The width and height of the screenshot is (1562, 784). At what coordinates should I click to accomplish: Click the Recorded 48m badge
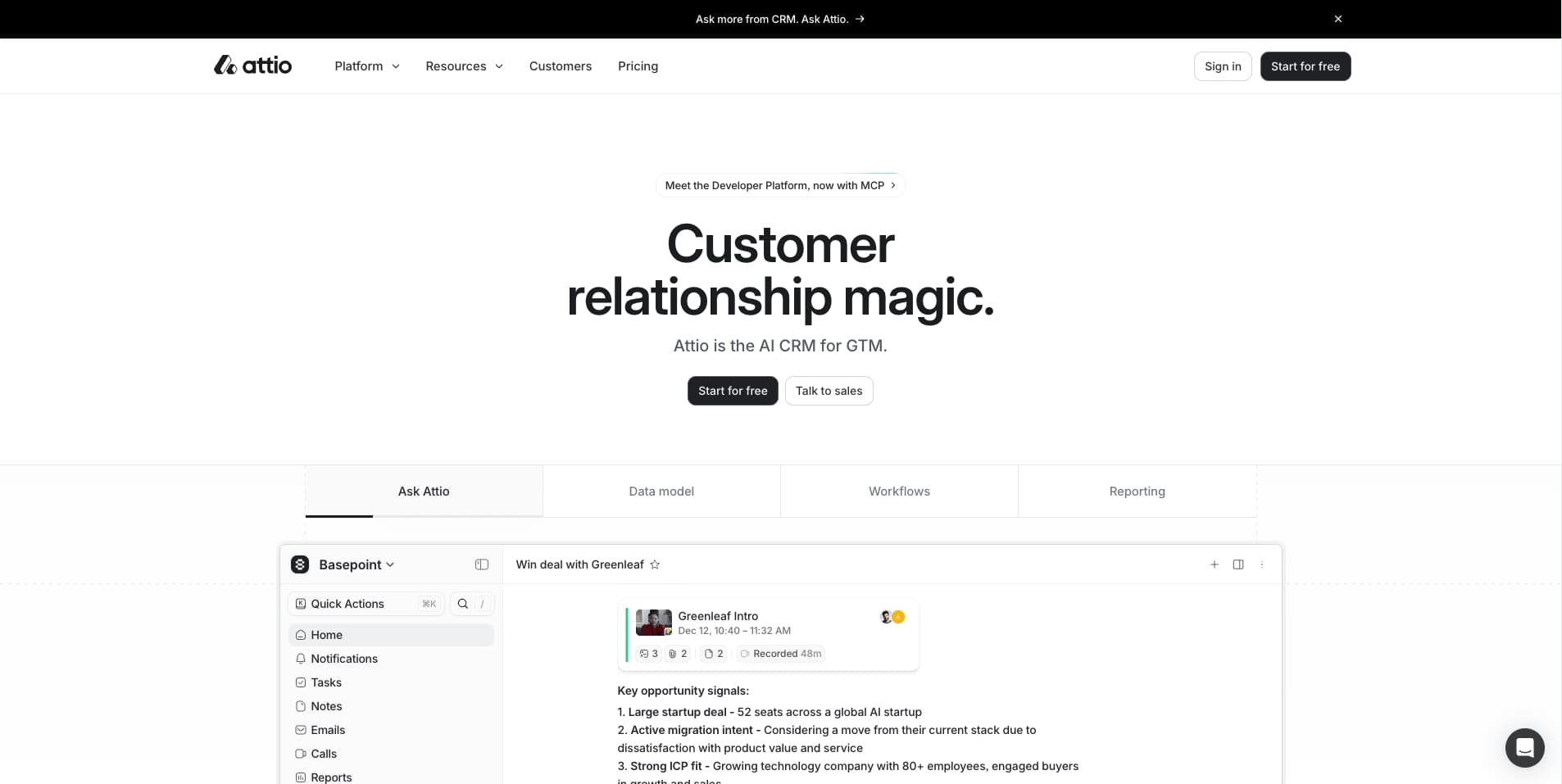coord(781,654)
